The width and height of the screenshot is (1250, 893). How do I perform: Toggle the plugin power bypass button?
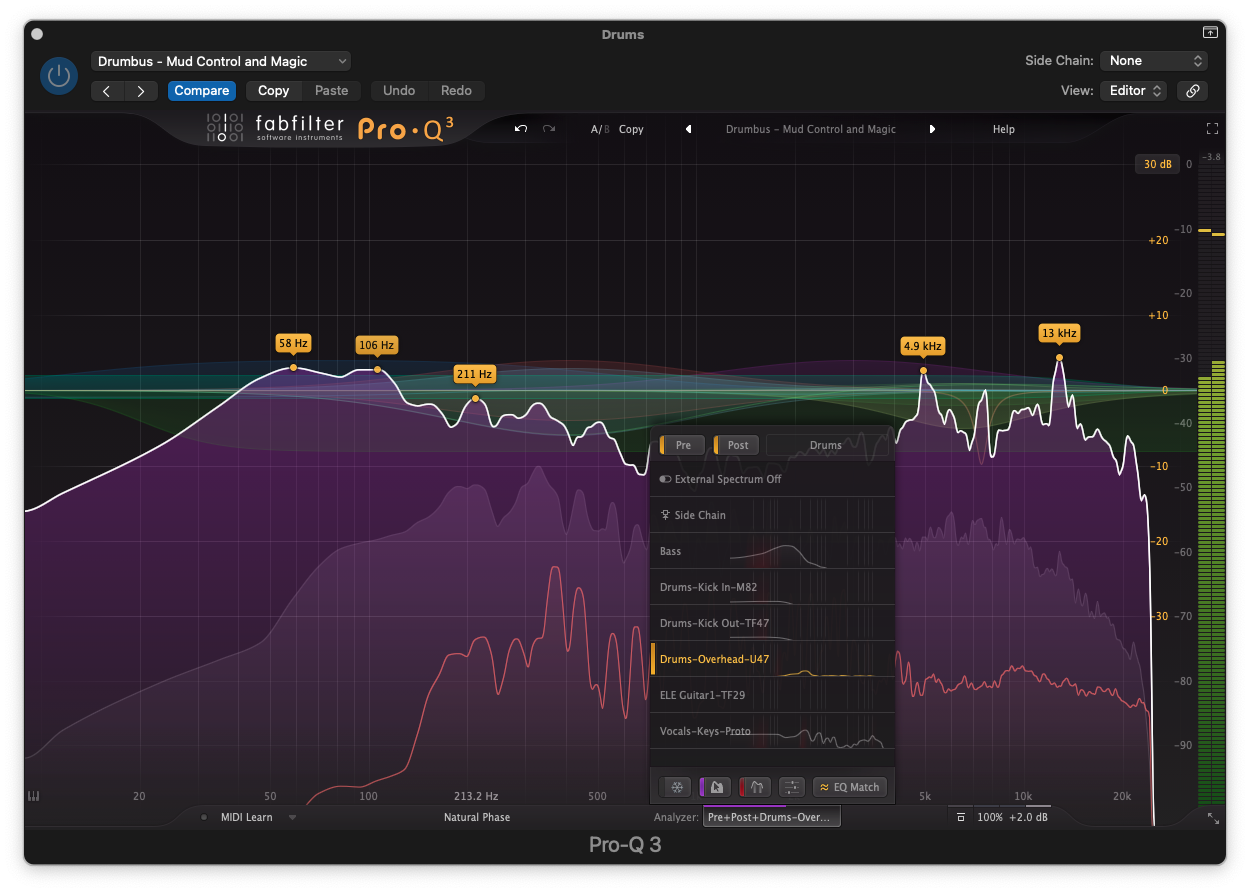coord(59,76)
